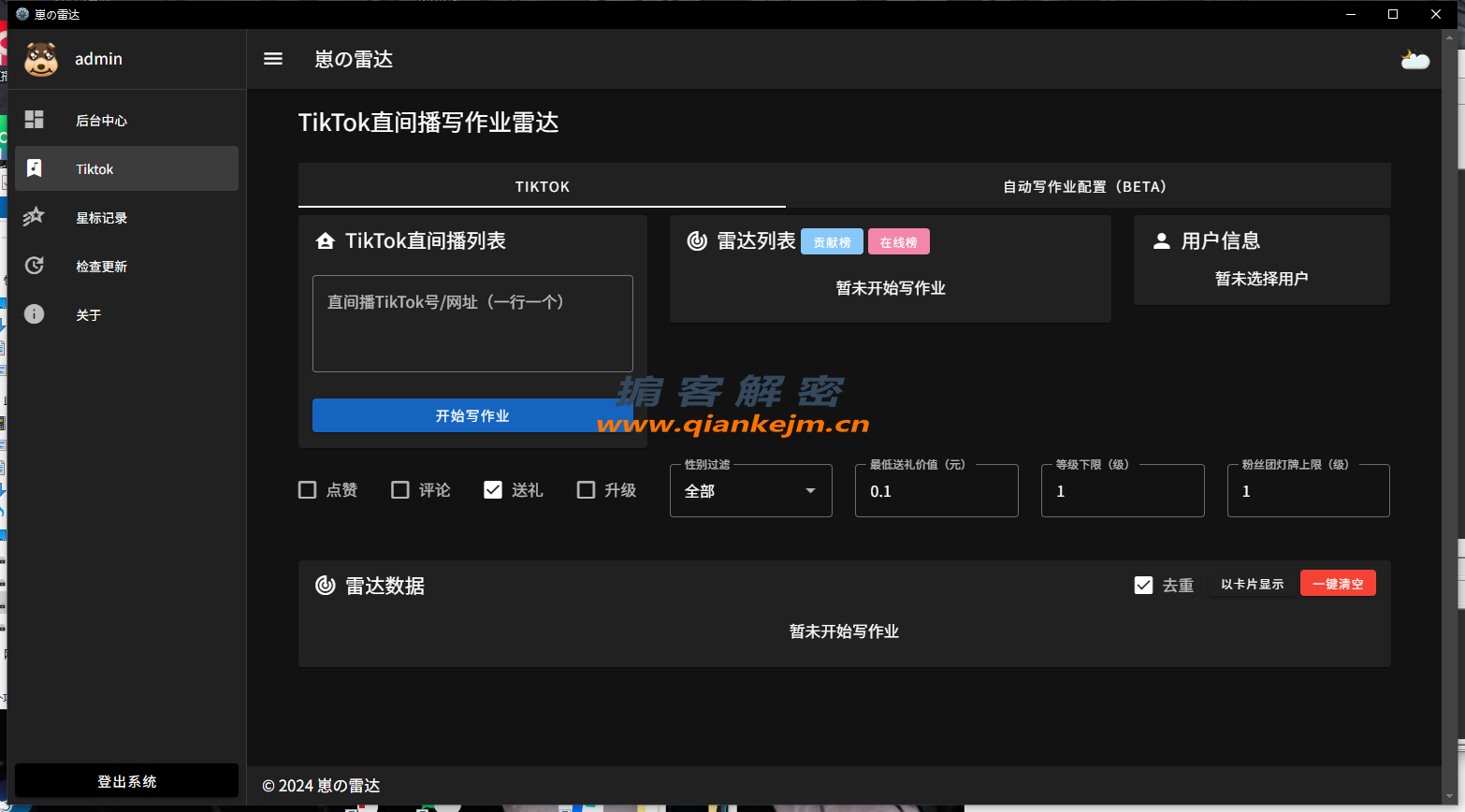Open 星标记录 in the sidebar
The width and height of the screenshot is (1465, 812).
(127, 217)
